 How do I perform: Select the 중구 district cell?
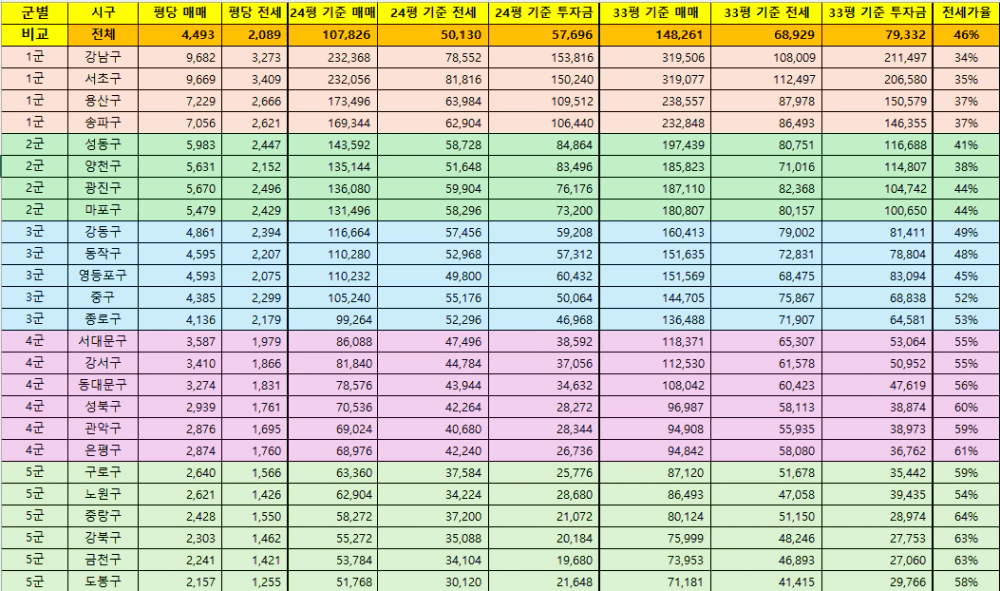coord(103,297)
